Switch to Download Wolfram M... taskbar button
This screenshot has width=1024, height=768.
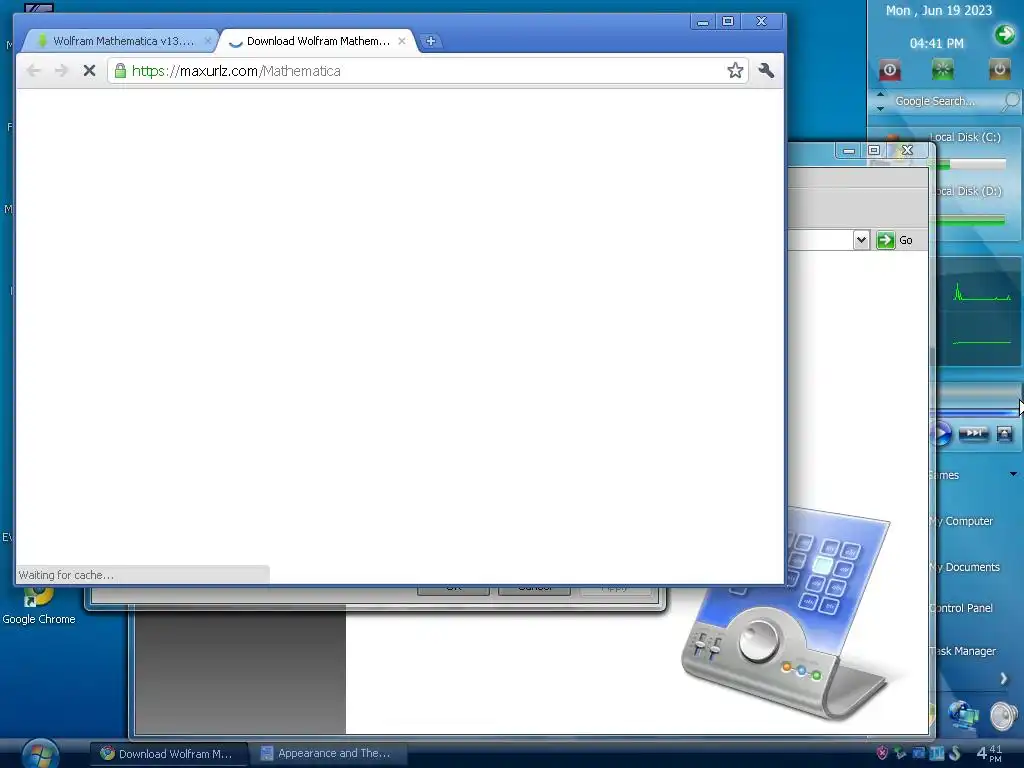point(168,754)
